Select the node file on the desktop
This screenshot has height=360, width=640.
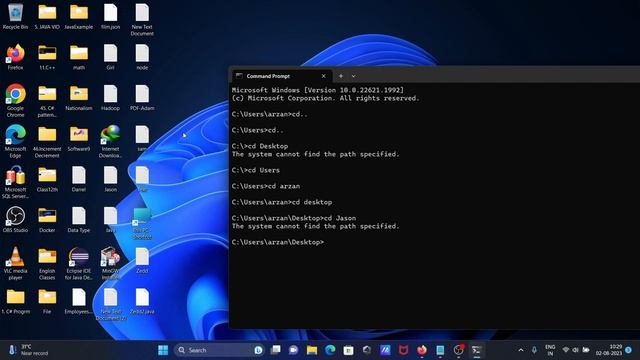coord(142,57)
